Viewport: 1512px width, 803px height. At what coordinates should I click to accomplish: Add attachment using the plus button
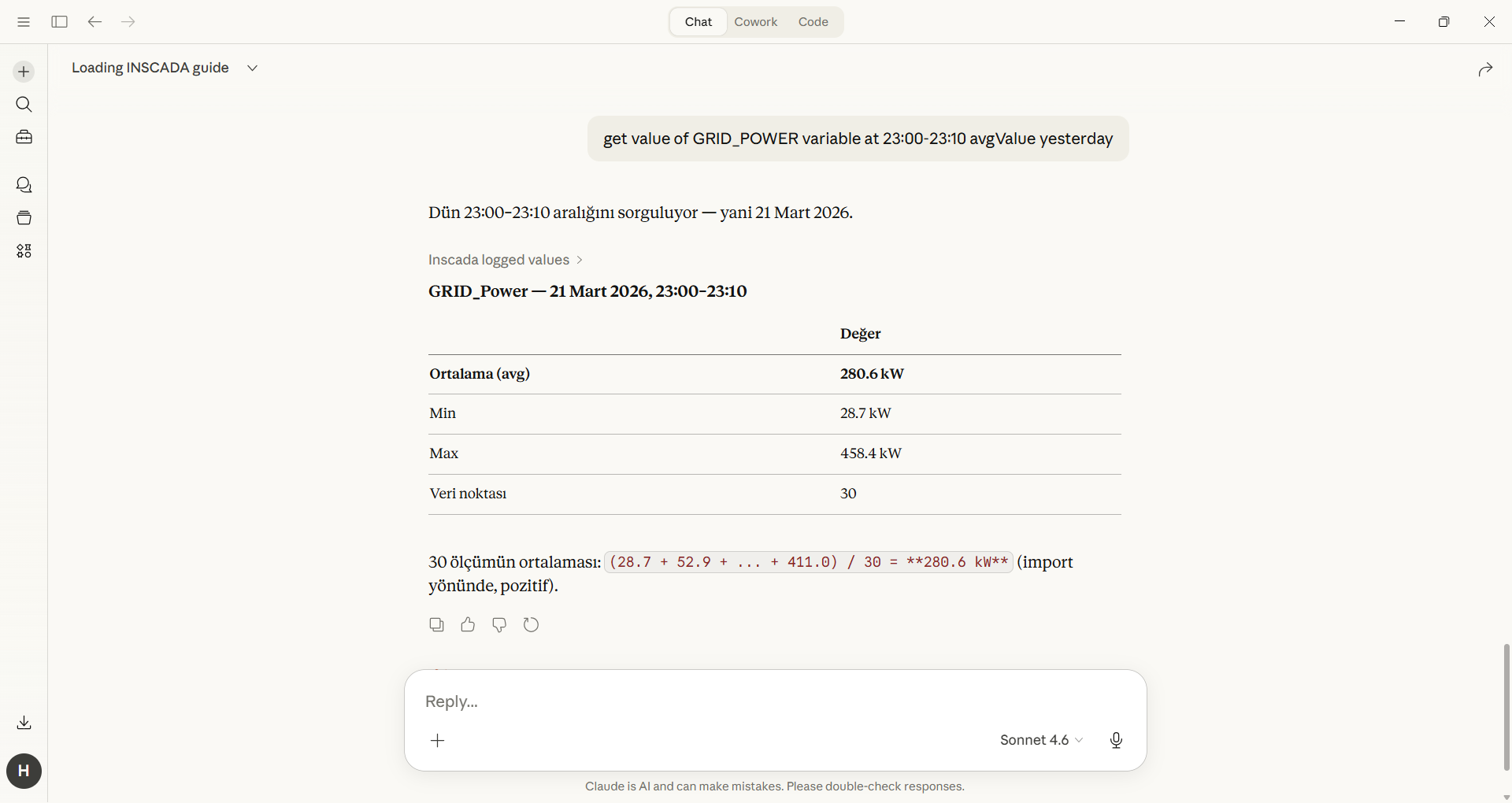coord(438,740)
